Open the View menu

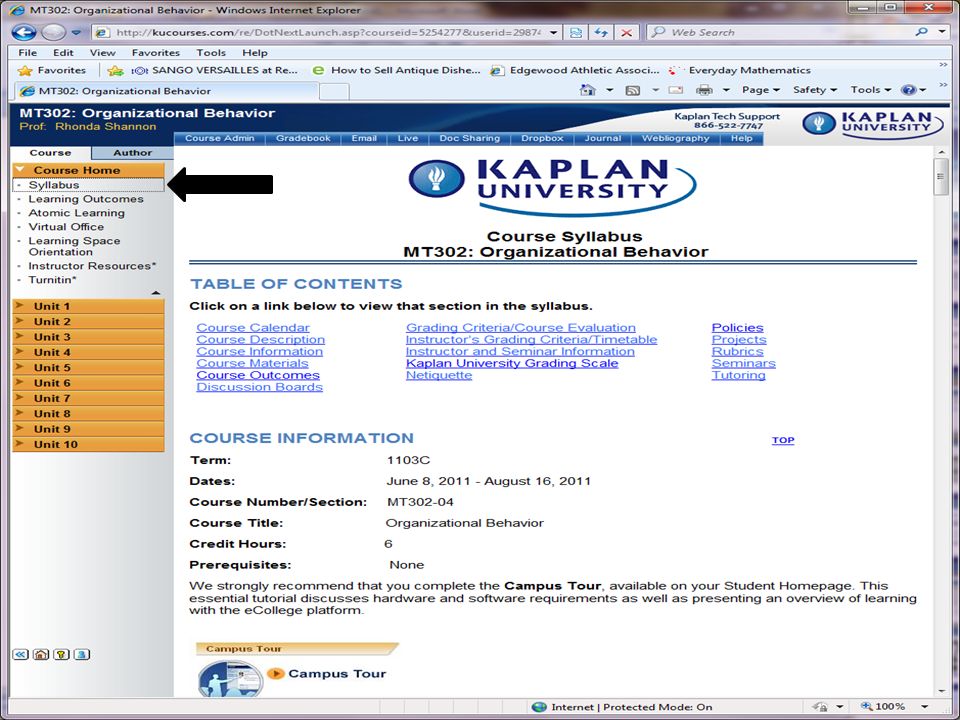click(102, 53)
